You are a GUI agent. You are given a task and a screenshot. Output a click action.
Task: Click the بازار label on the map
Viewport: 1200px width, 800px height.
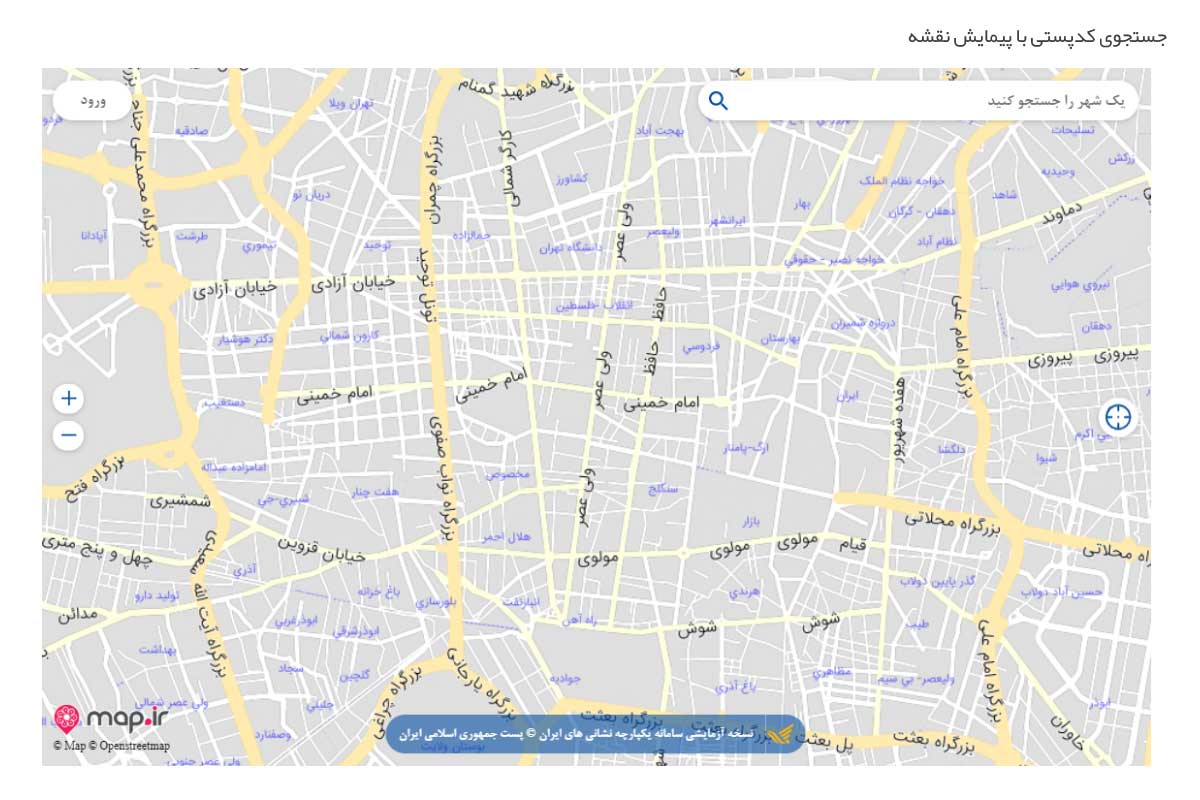click(x=750, y=522)
